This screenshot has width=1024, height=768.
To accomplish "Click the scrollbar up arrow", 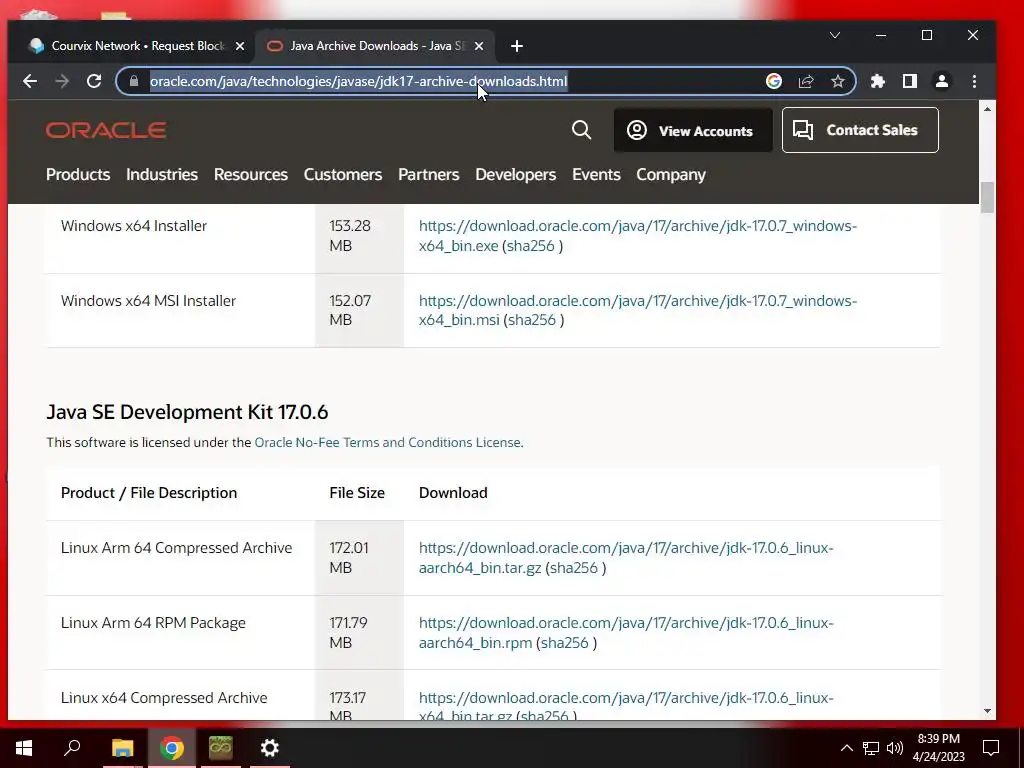I will tap(987, 108).
